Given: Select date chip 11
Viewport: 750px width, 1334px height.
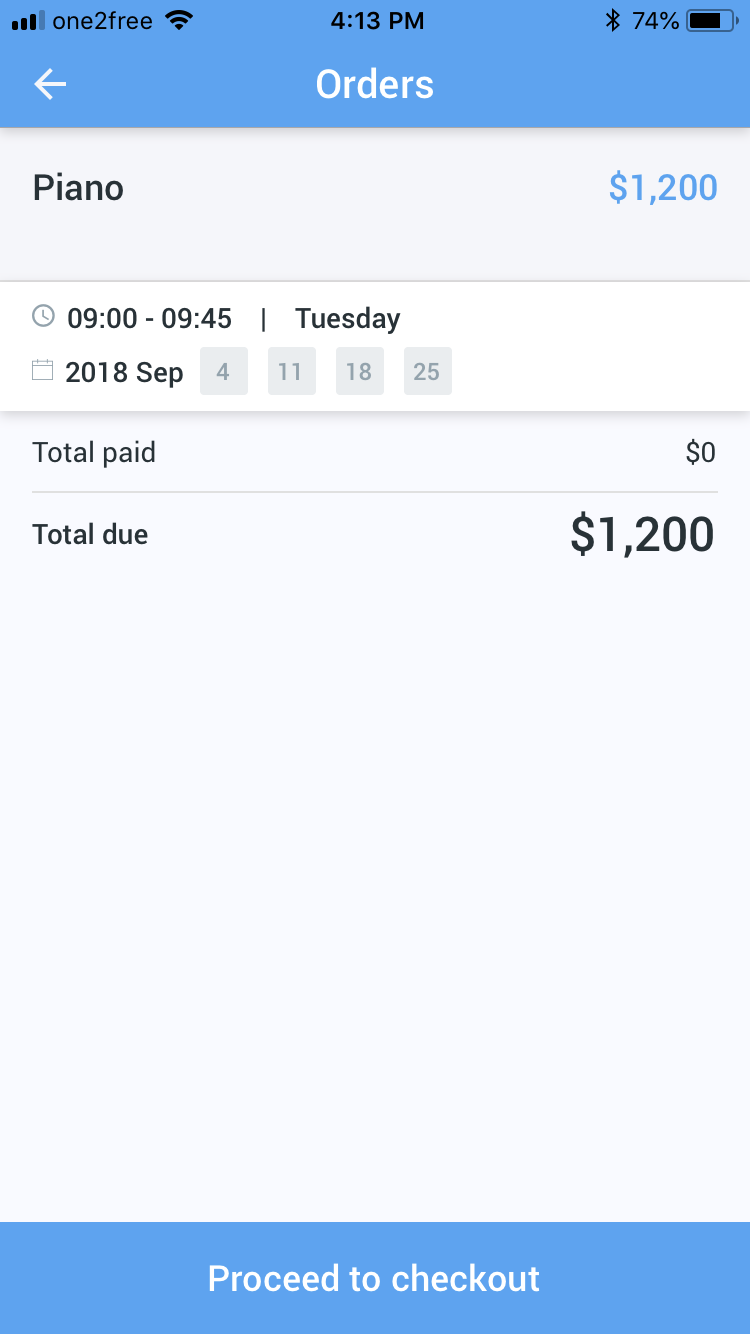Looking at the screenshot, I should pos(291,371).
